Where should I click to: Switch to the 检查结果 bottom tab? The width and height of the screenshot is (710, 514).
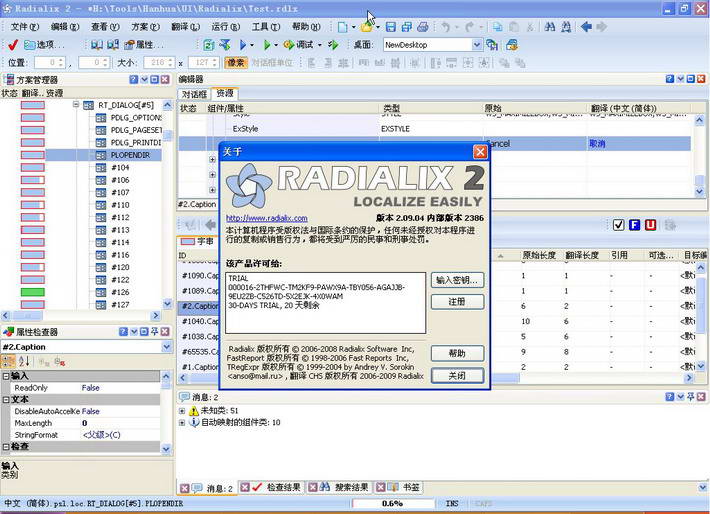coord(277,488)
